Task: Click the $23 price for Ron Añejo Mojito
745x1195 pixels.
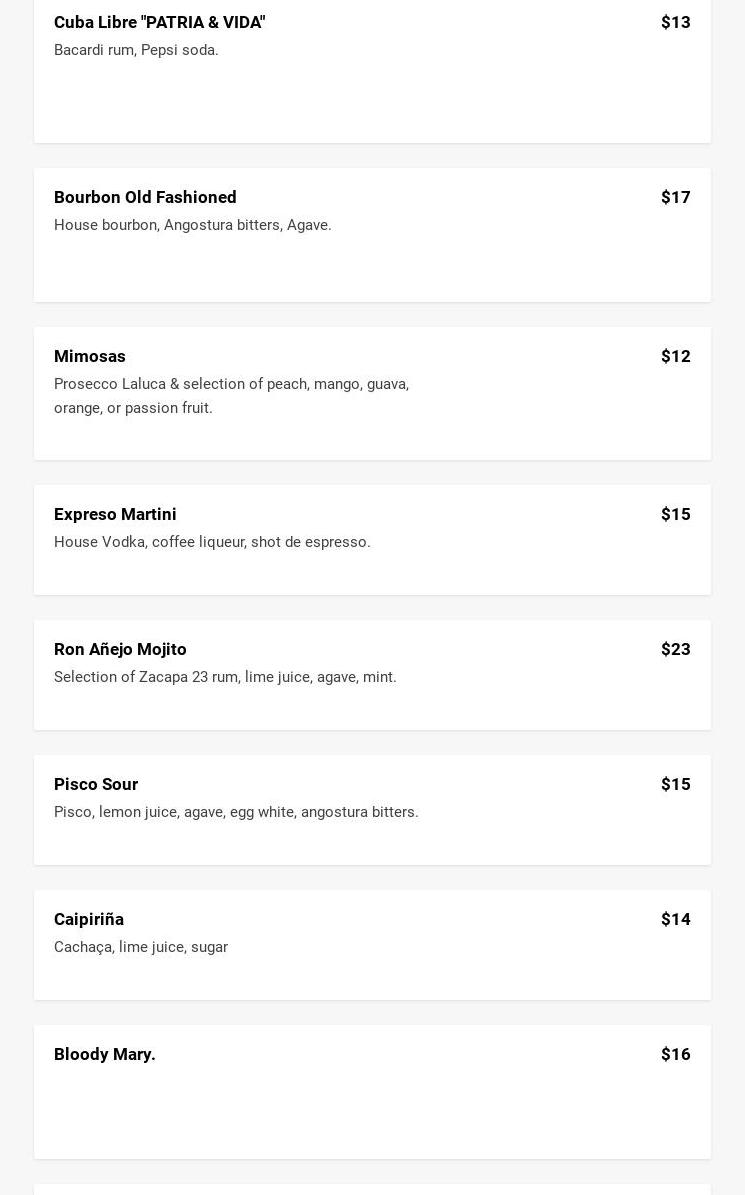Action: point(675,649)
